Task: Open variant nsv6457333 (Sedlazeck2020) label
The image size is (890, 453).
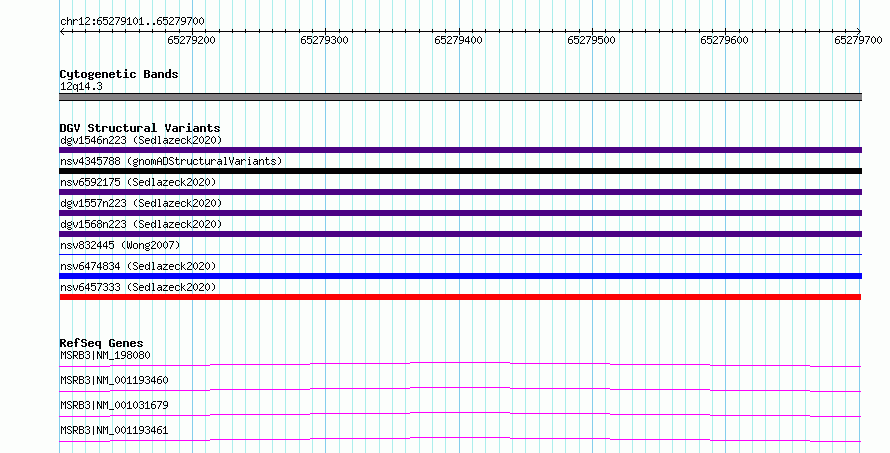Action: [x=138, y=287]
